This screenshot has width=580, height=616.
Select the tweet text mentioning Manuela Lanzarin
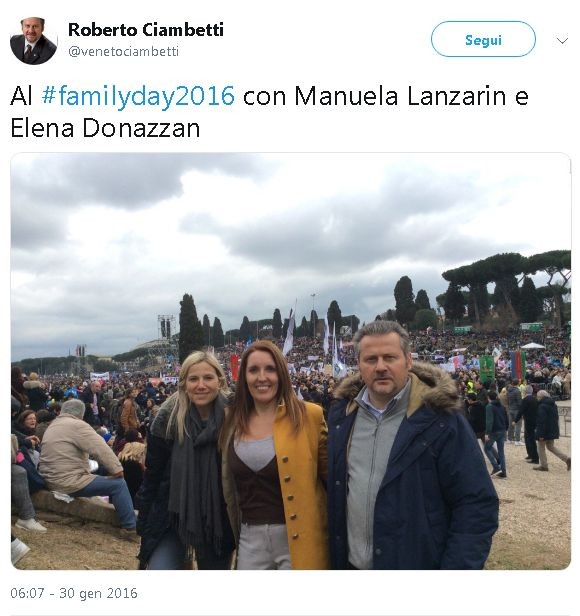tap(269, 112)
